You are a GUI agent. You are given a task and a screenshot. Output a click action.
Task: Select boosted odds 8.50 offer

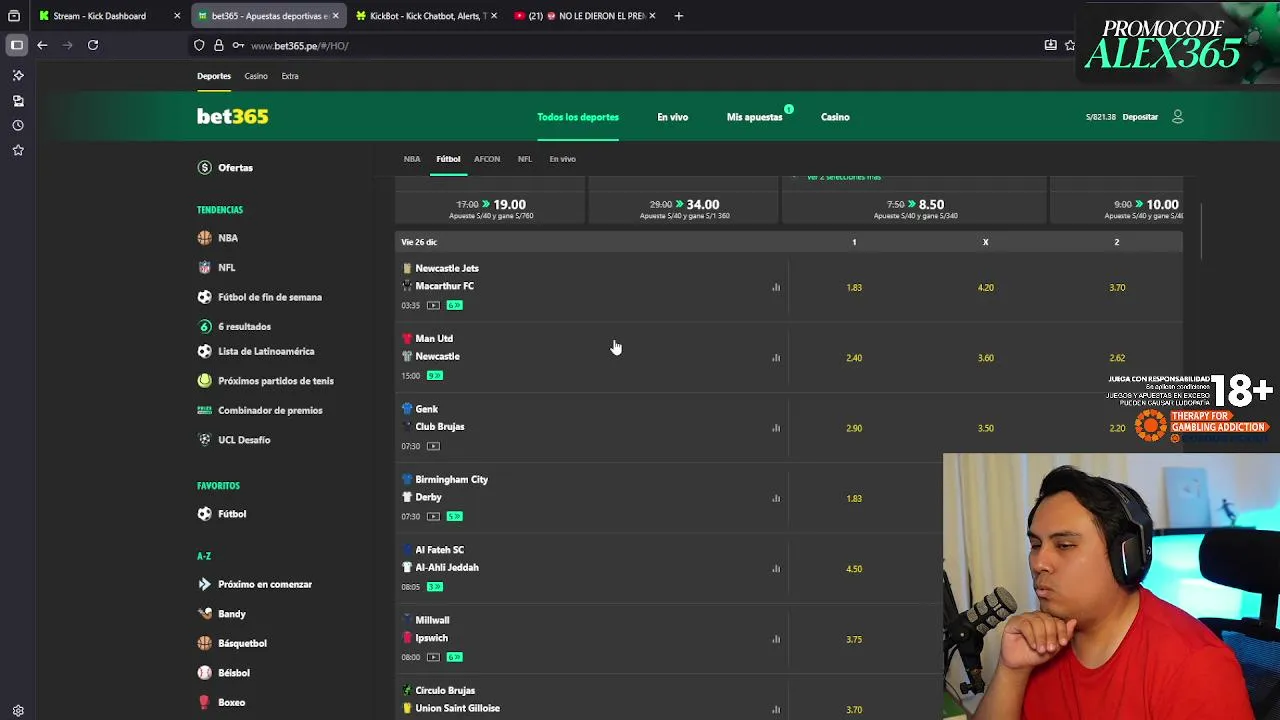click(x=915, y=207)
